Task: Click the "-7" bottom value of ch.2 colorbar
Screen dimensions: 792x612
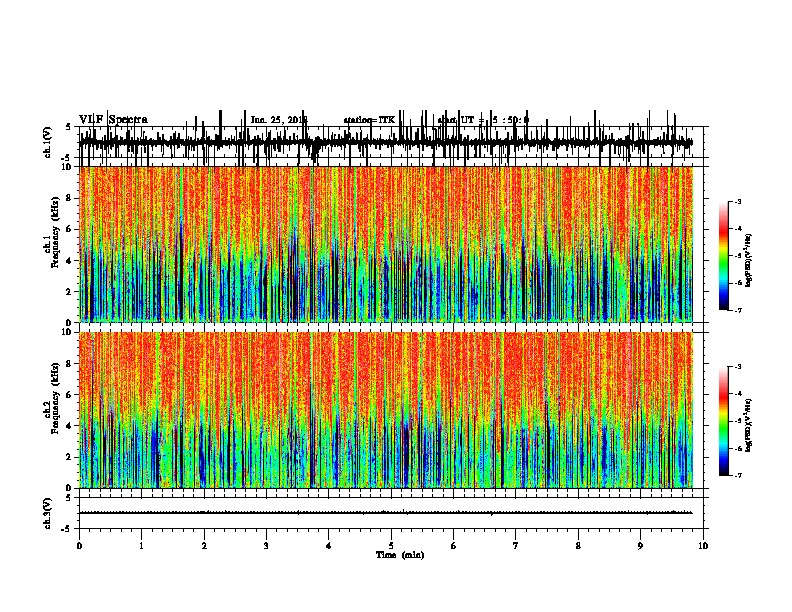Action: pyautogui.click(x=737, y=475)
